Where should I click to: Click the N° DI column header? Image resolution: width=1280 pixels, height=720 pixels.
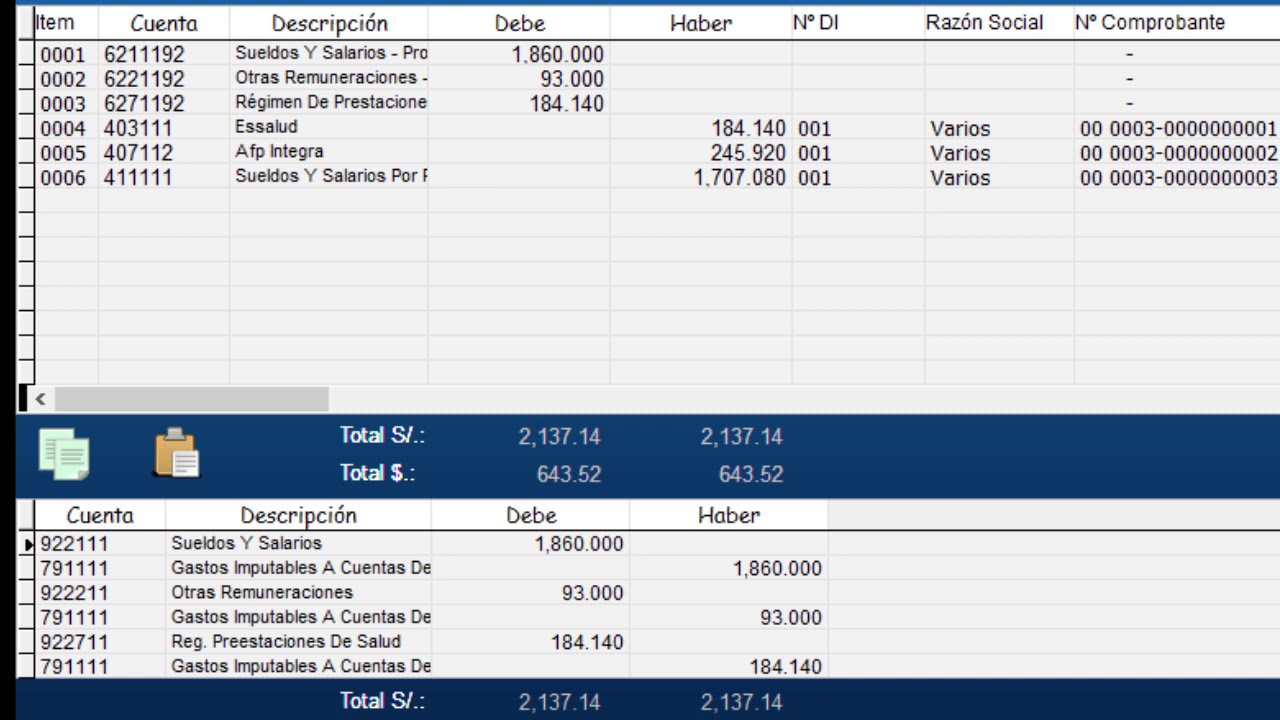(x=810, y=22)
